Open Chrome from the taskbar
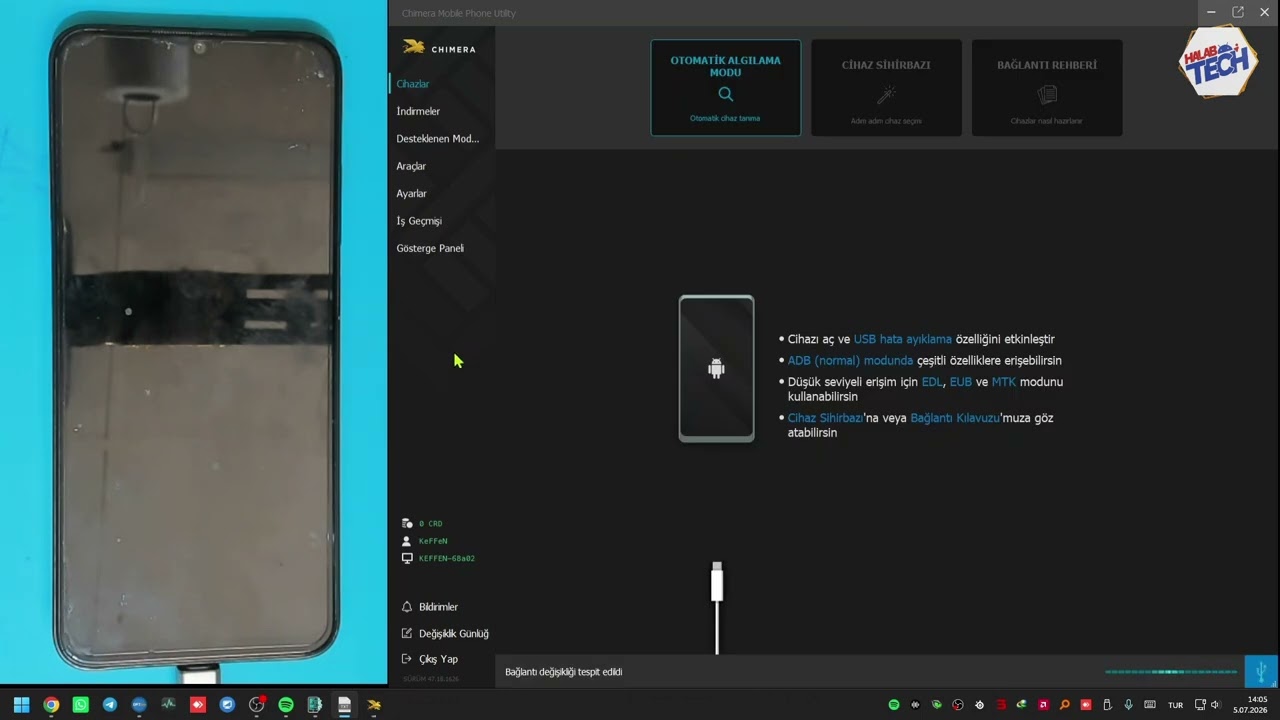1280x720 pixels. pos(51,705)
